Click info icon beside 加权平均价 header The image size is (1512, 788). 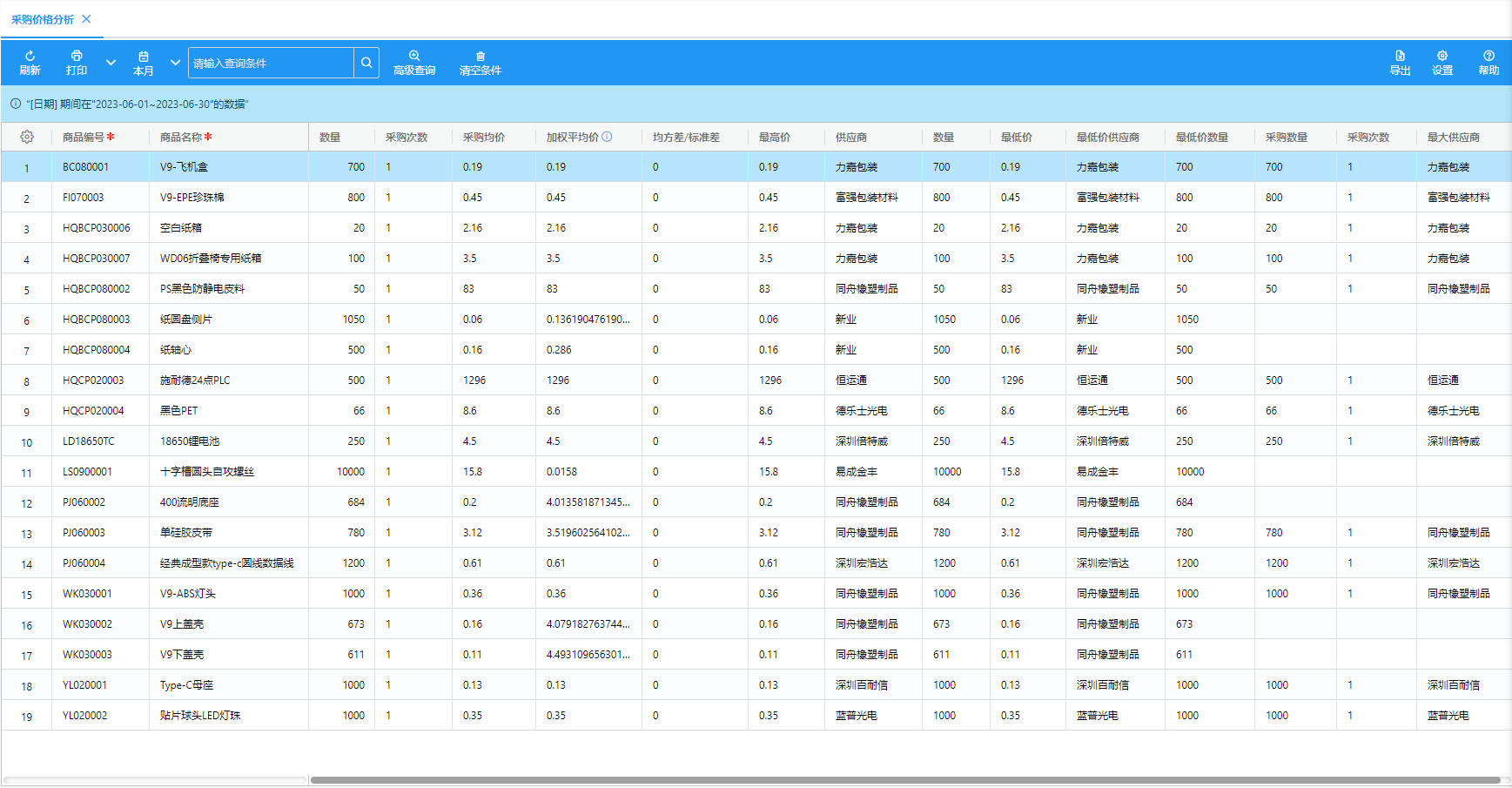[x=608, y=137]
